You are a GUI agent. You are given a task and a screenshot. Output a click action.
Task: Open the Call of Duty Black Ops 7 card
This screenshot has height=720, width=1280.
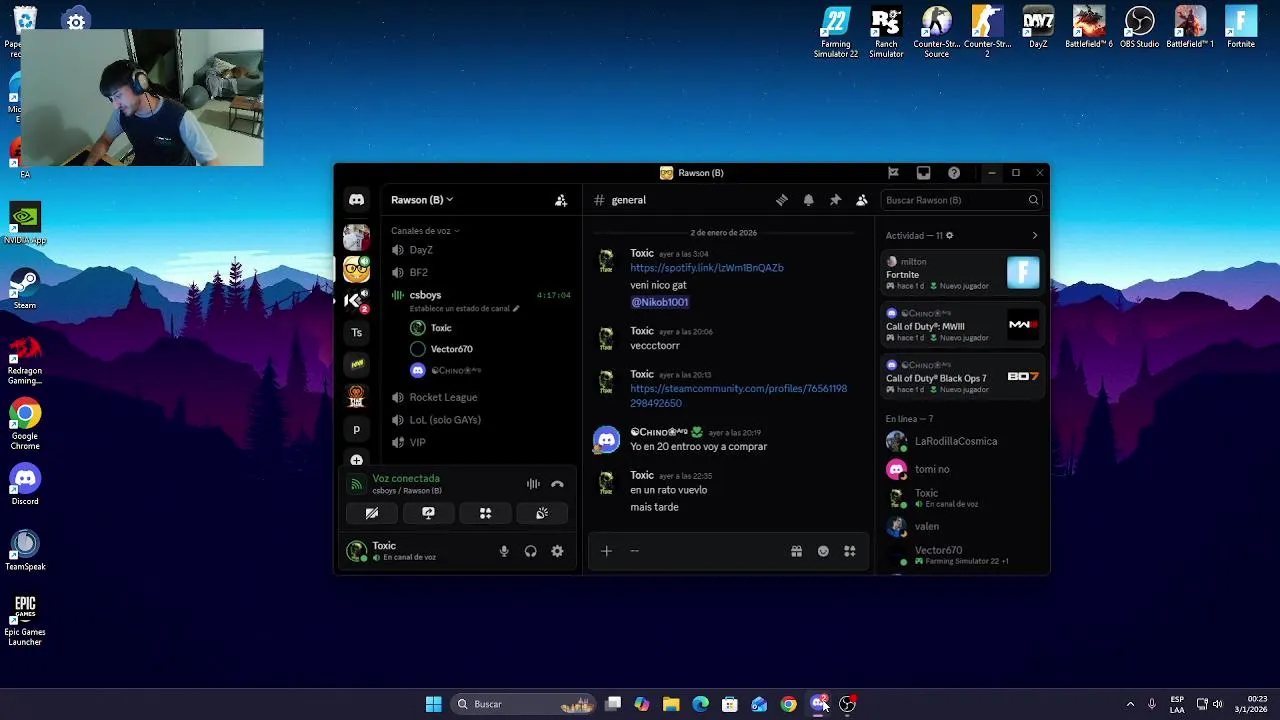pyautogui.click(x=963, y=377)
